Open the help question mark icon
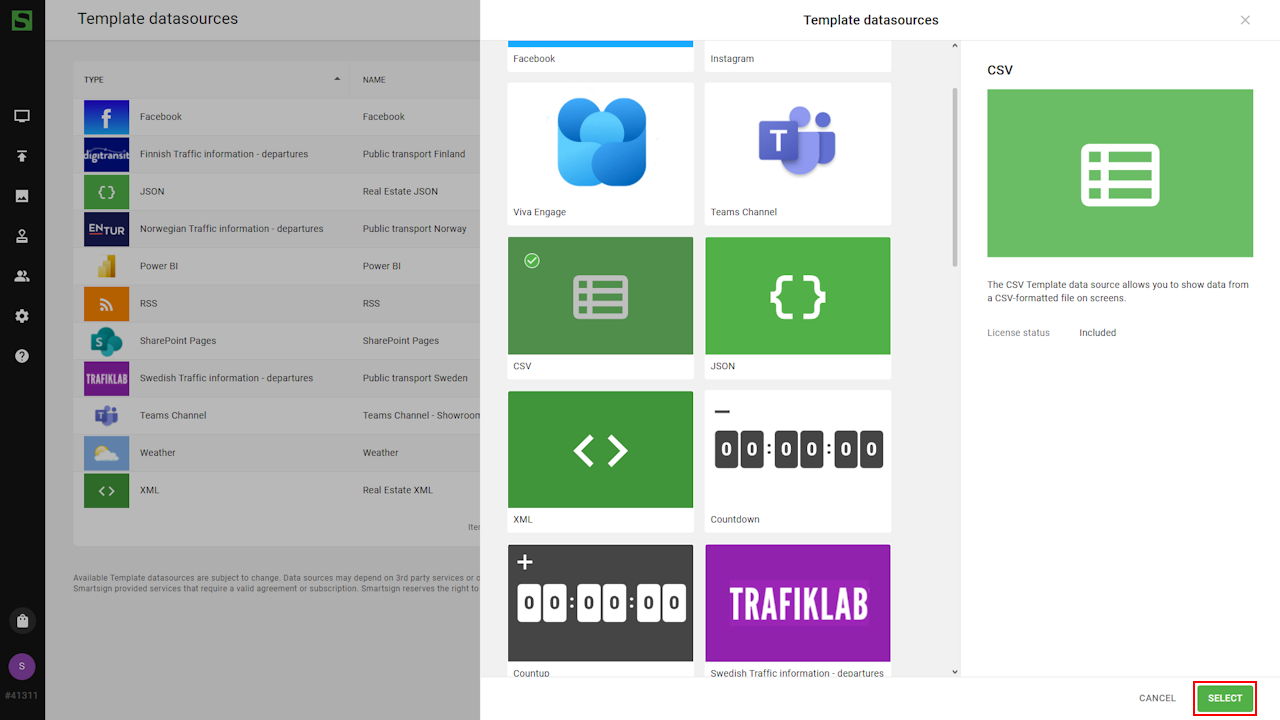The height and width of the screenshot is (720, 1280). 22,356
